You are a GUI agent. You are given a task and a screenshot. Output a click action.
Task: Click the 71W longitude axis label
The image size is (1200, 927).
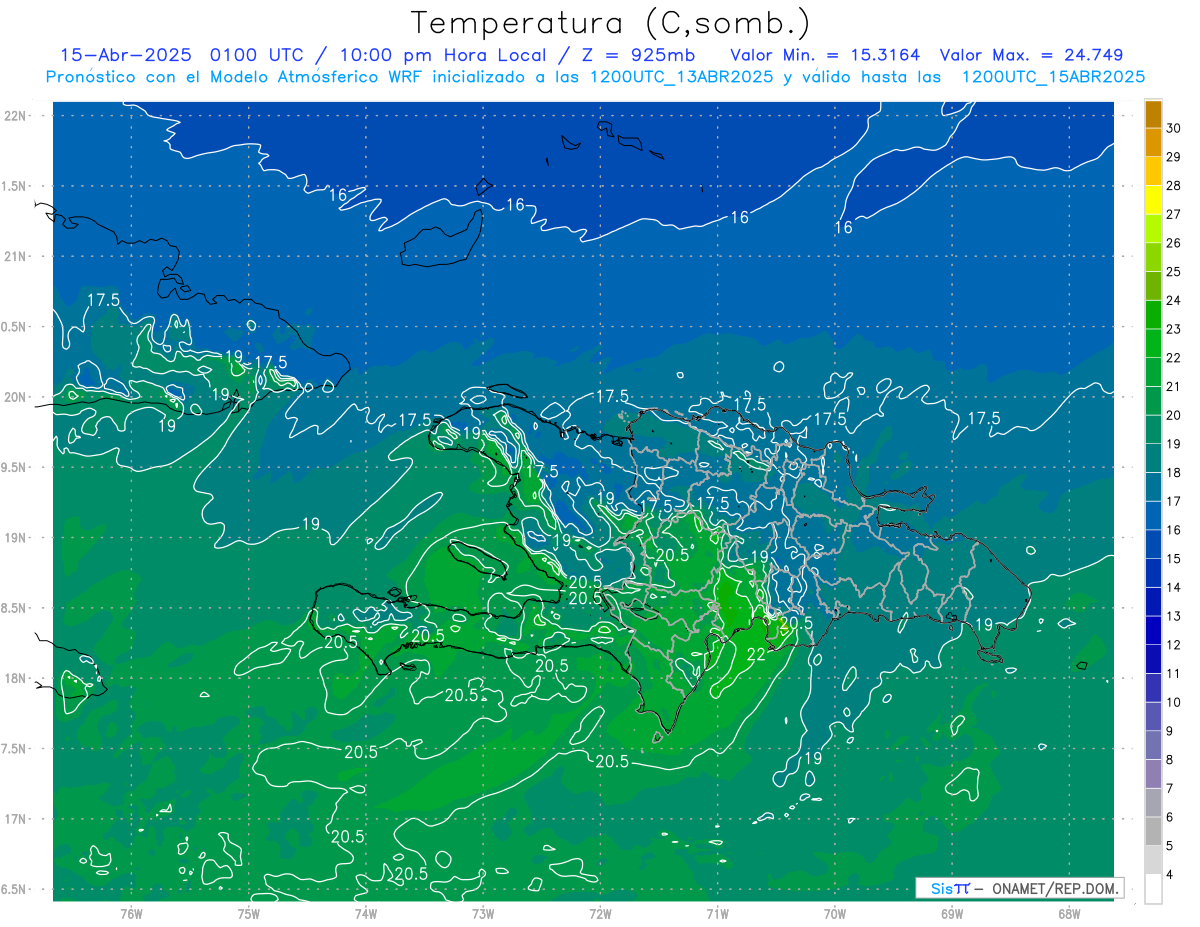(x=717, y=914)
